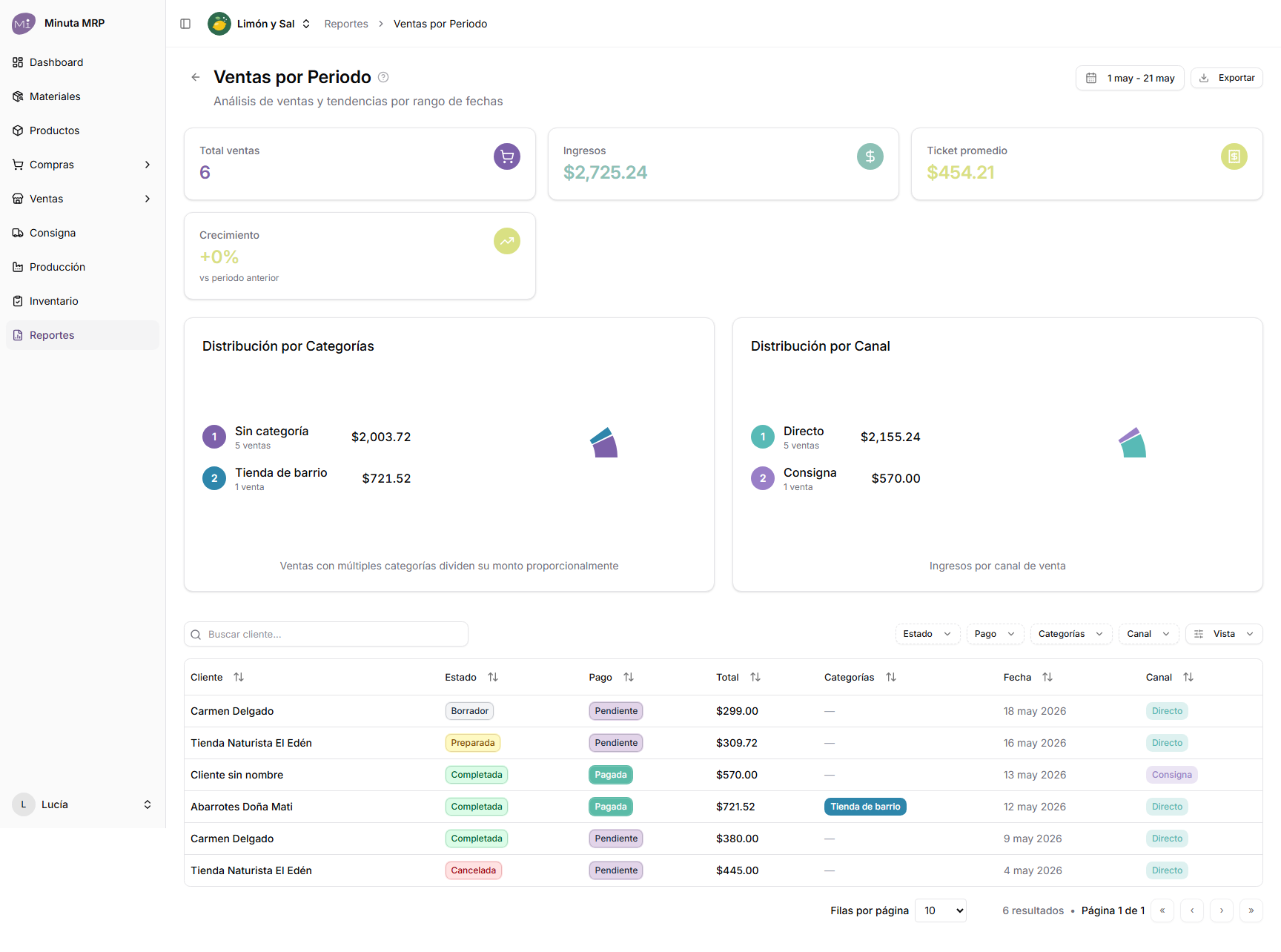Click the trend icon in Crecimiento card

pos(507,241)
